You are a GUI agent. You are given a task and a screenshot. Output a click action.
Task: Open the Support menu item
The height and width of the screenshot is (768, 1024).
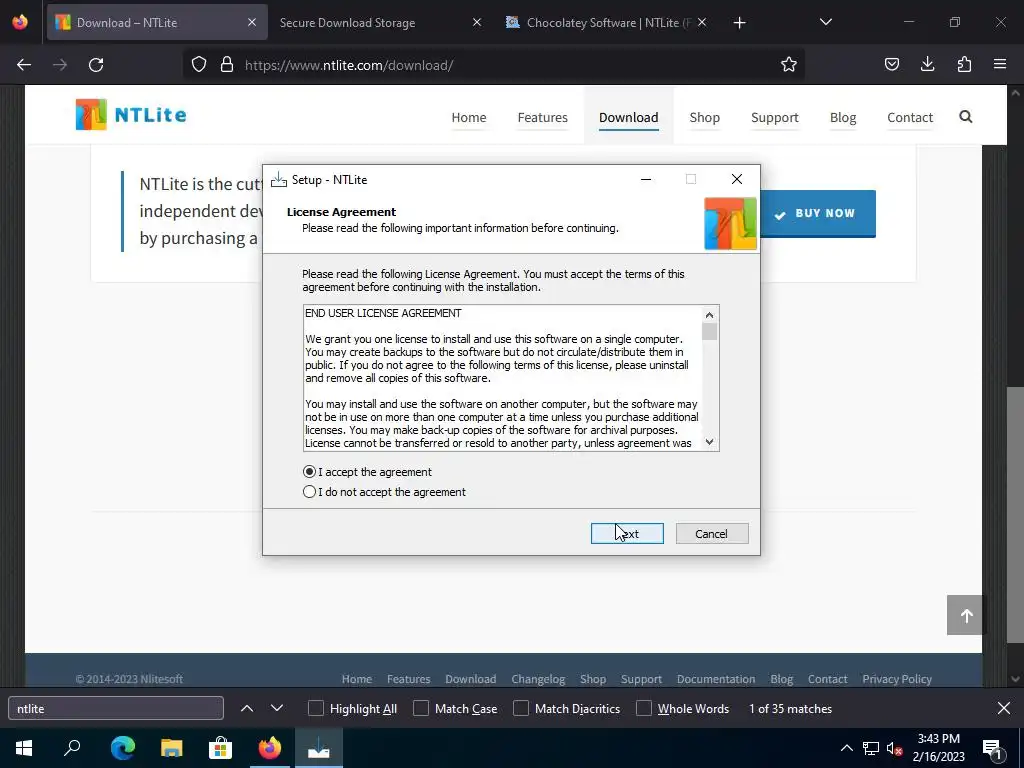[775, 118]
